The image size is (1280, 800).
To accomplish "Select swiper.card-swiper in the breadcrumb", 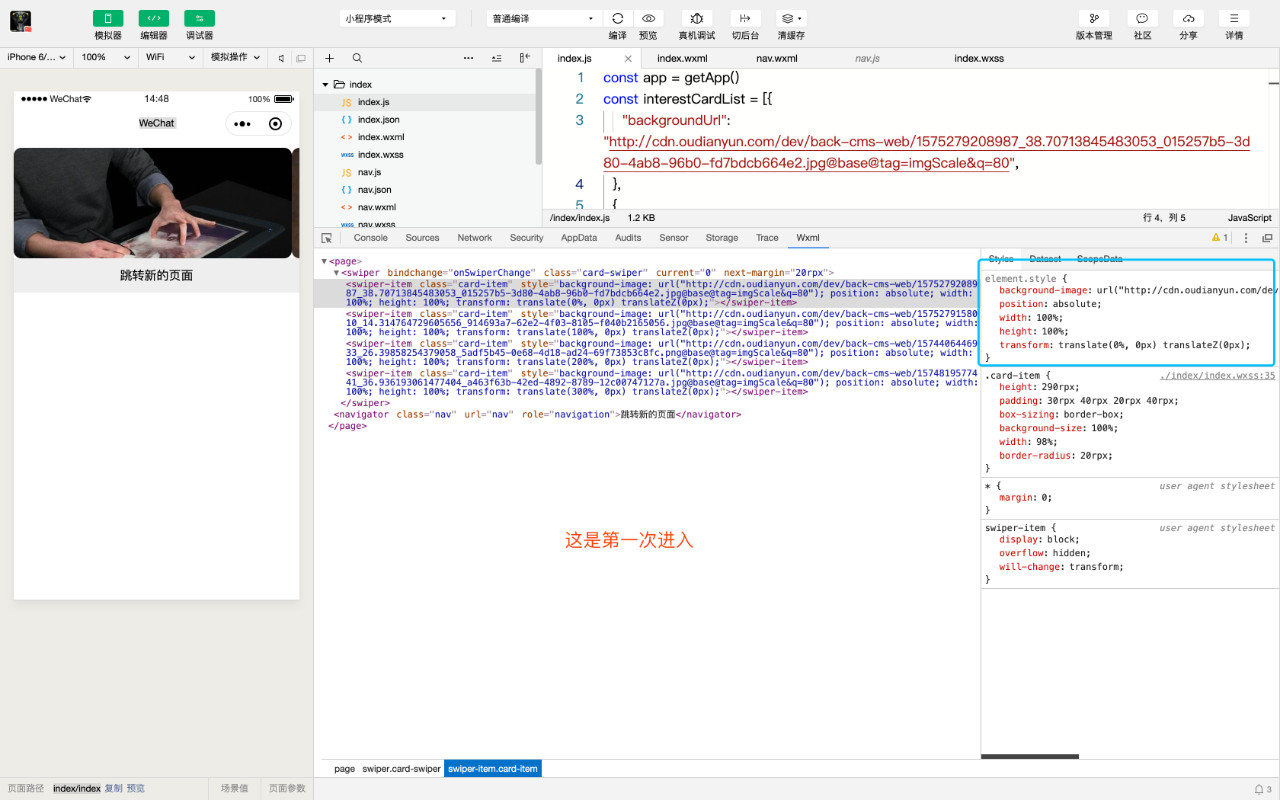I will [x=401, y=769].
